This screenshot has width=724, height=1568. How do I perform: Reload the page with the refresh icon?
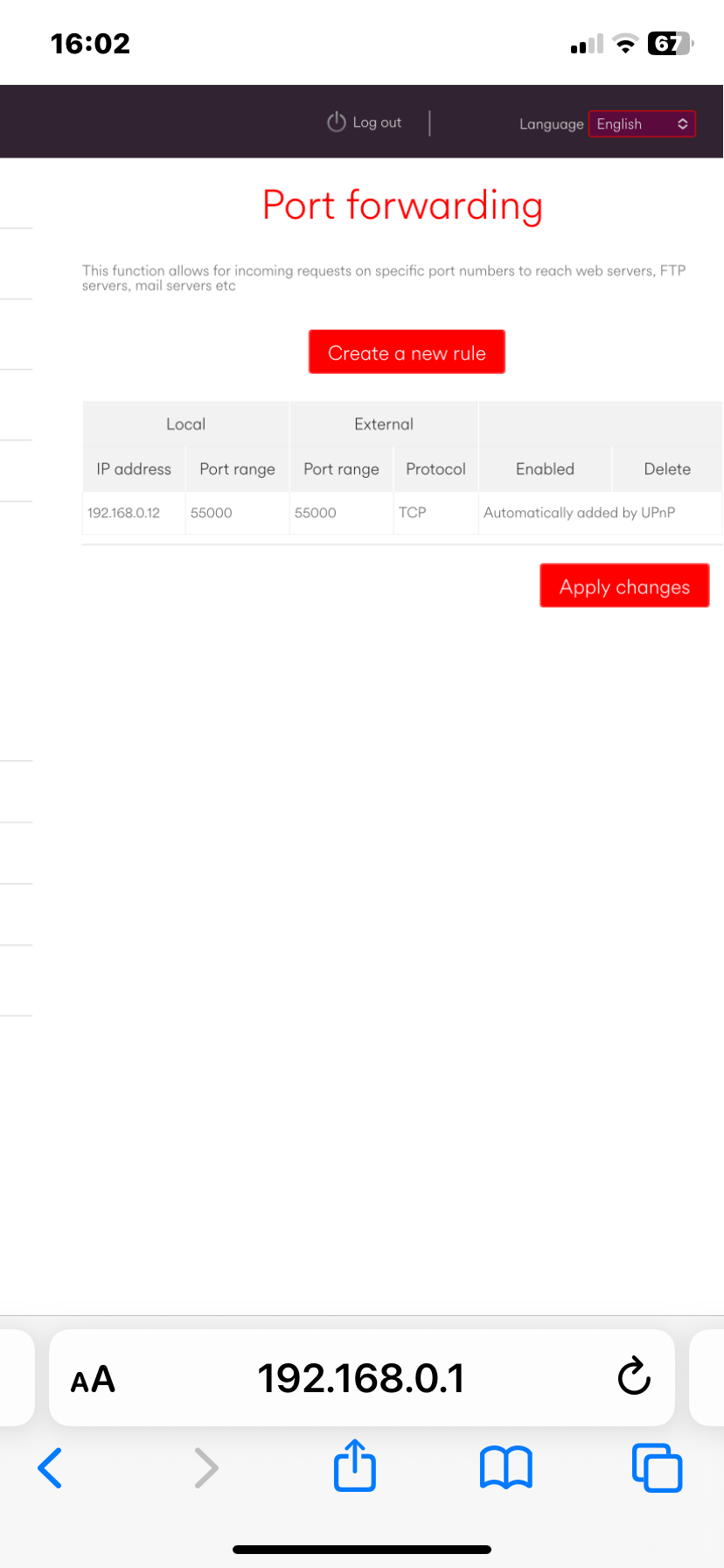[634, 1376]
